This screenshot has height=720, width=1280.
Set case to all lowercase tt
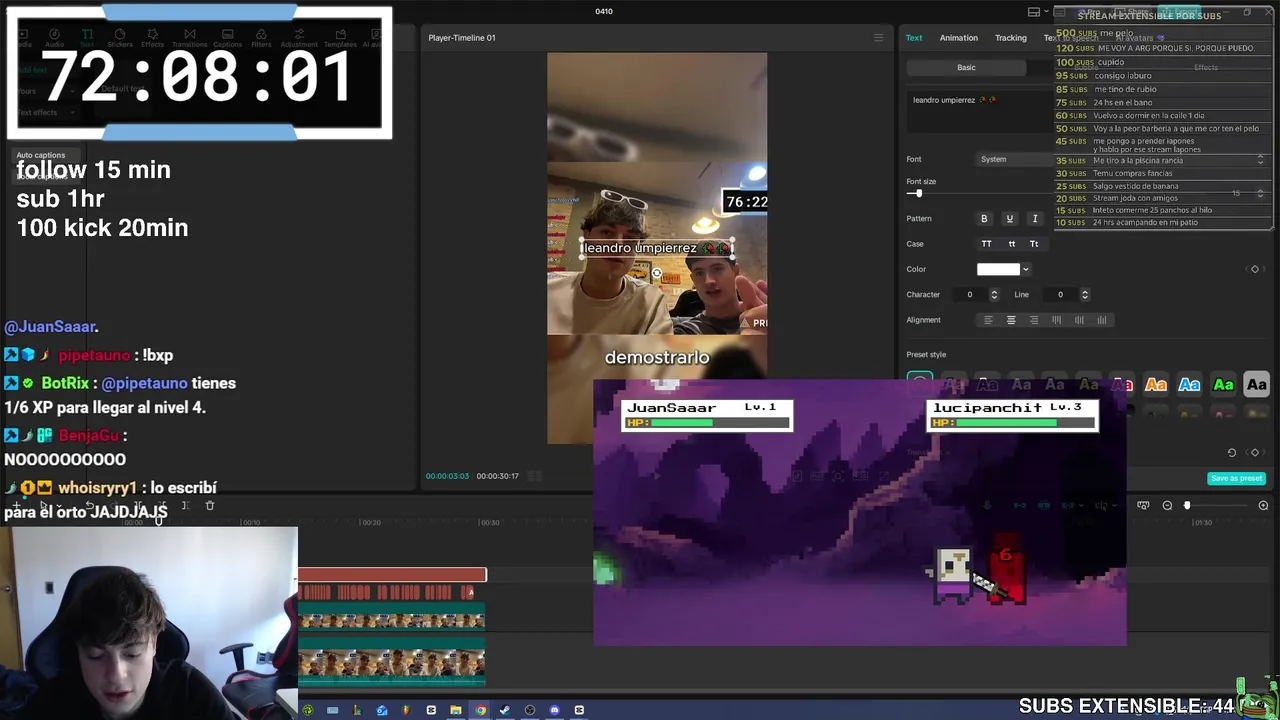[x=1011, y=244]
